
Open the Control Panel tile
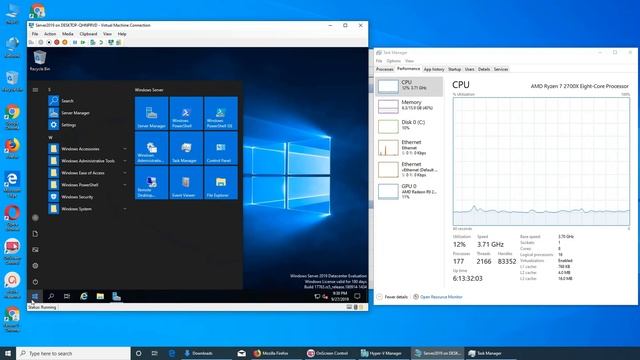point(221,148)
